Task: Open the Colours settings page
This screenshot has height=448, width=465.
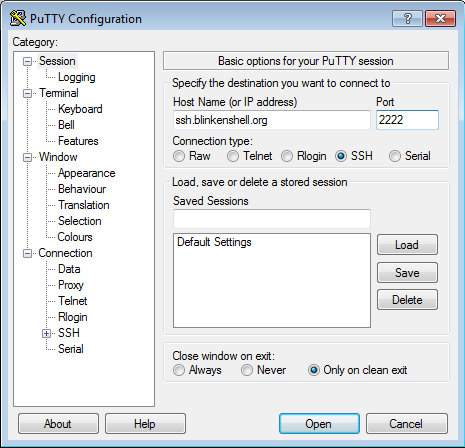Action: pos(75,237)
